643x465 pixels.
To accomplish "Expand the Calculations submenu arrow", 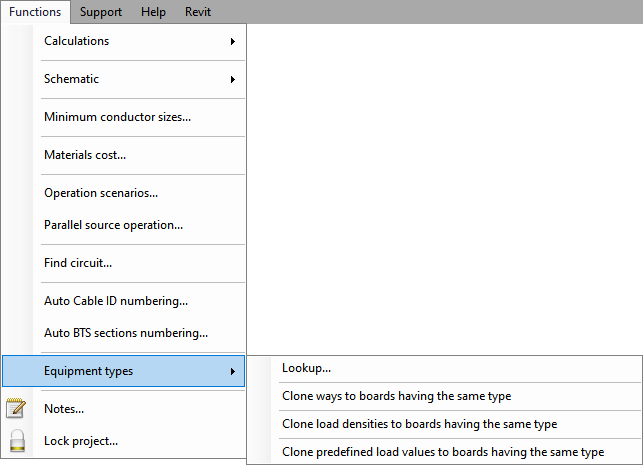I will point(233,41).
